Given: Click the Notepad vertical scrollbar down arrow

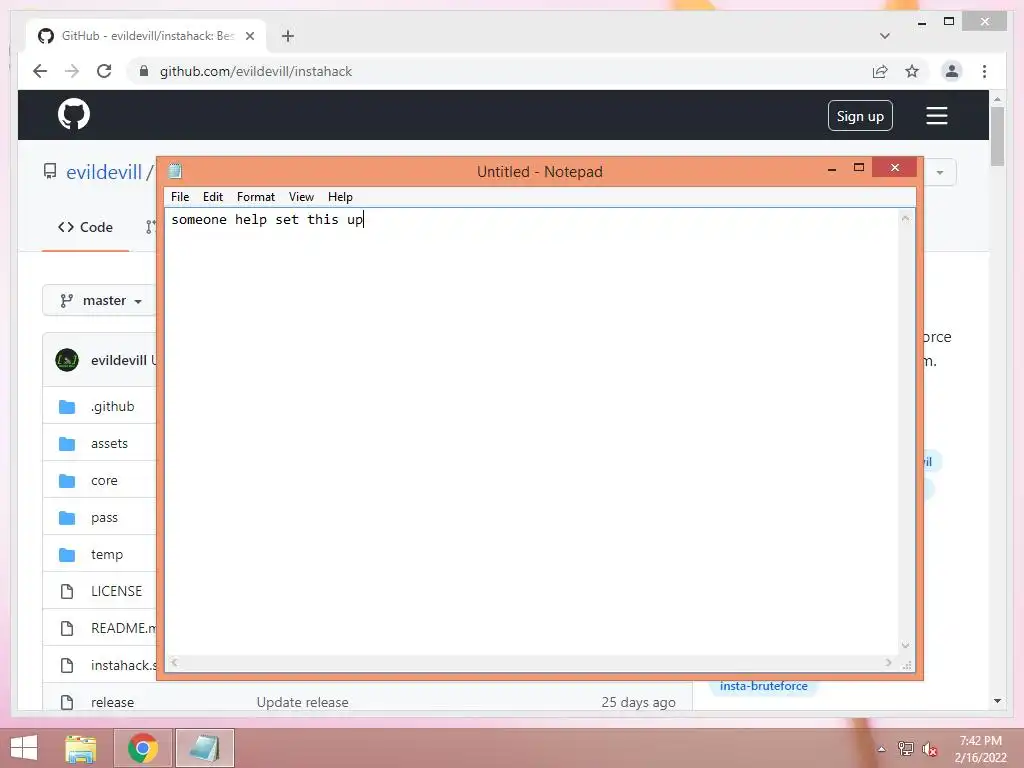Looking at the screenshot, I should pyautogui.click(x=905, y=645).
